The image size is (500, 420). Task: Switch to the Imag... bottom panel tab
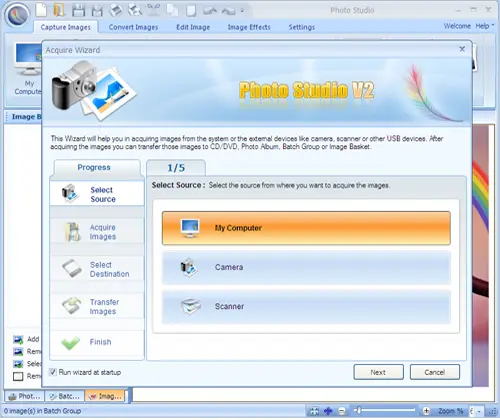[105, 396]
